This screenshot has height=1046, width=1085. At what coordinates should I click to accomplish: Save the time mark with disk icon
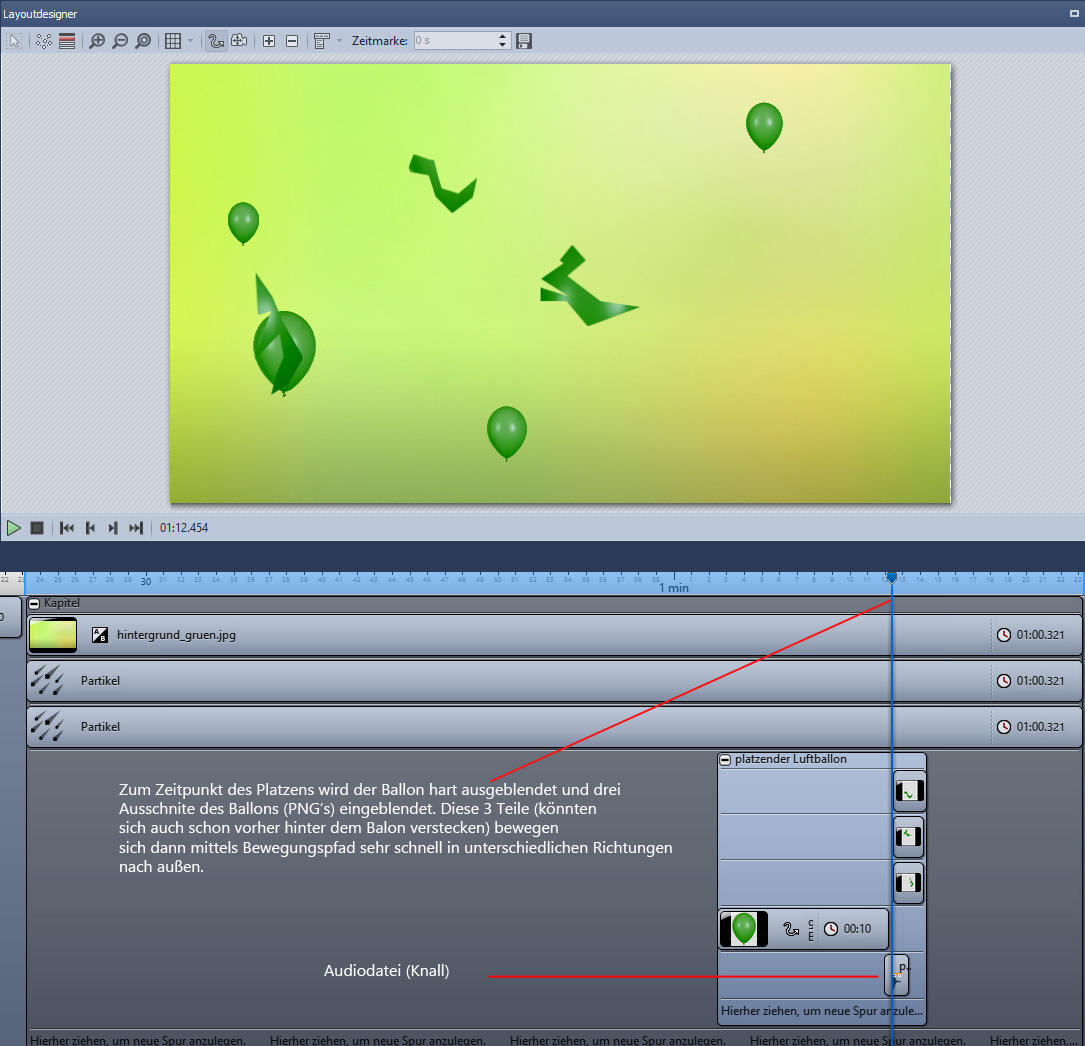pos(524,41)
